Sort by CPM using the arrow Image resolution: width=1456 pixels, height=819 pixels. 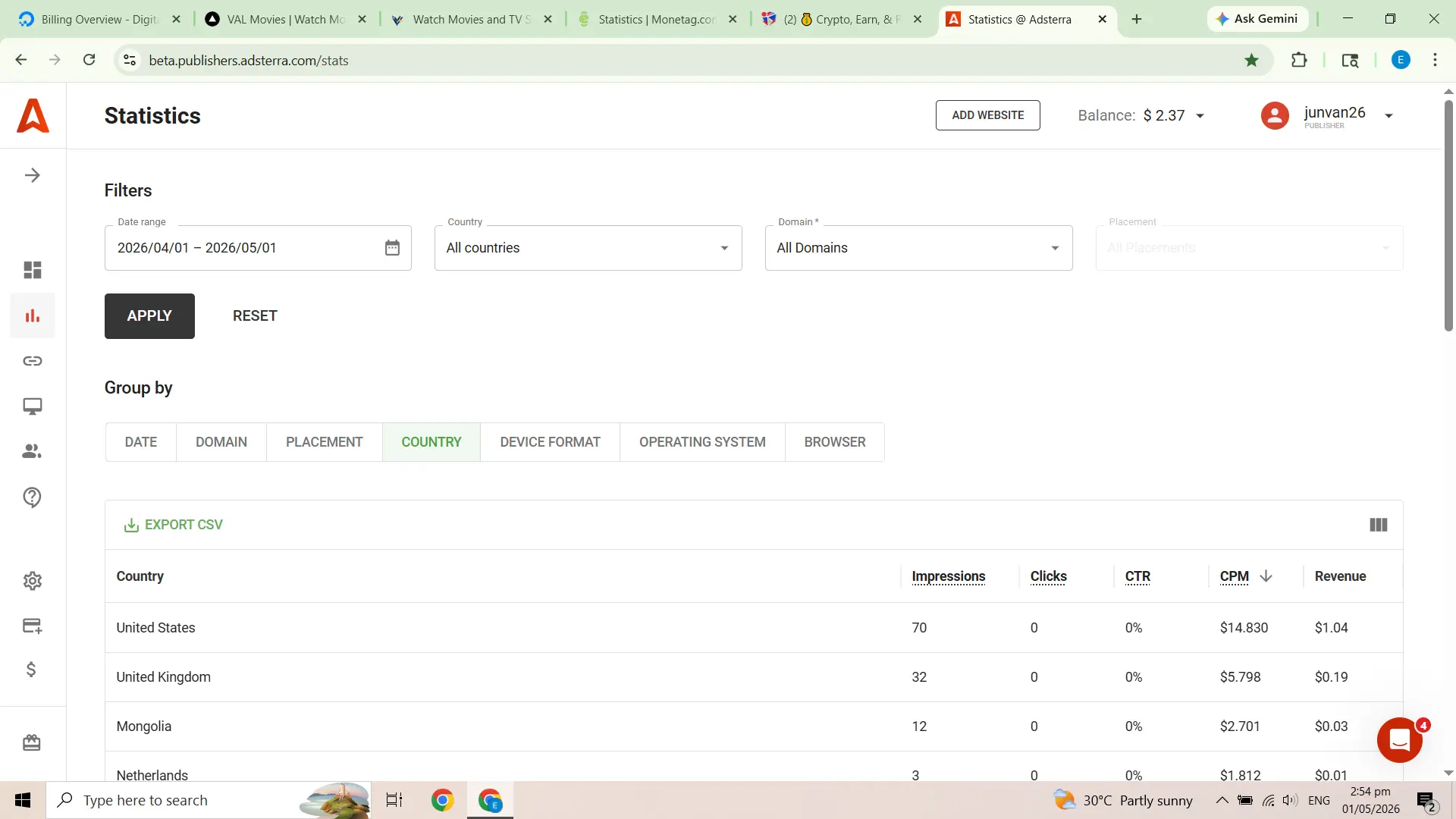(x=1266, y=576)
